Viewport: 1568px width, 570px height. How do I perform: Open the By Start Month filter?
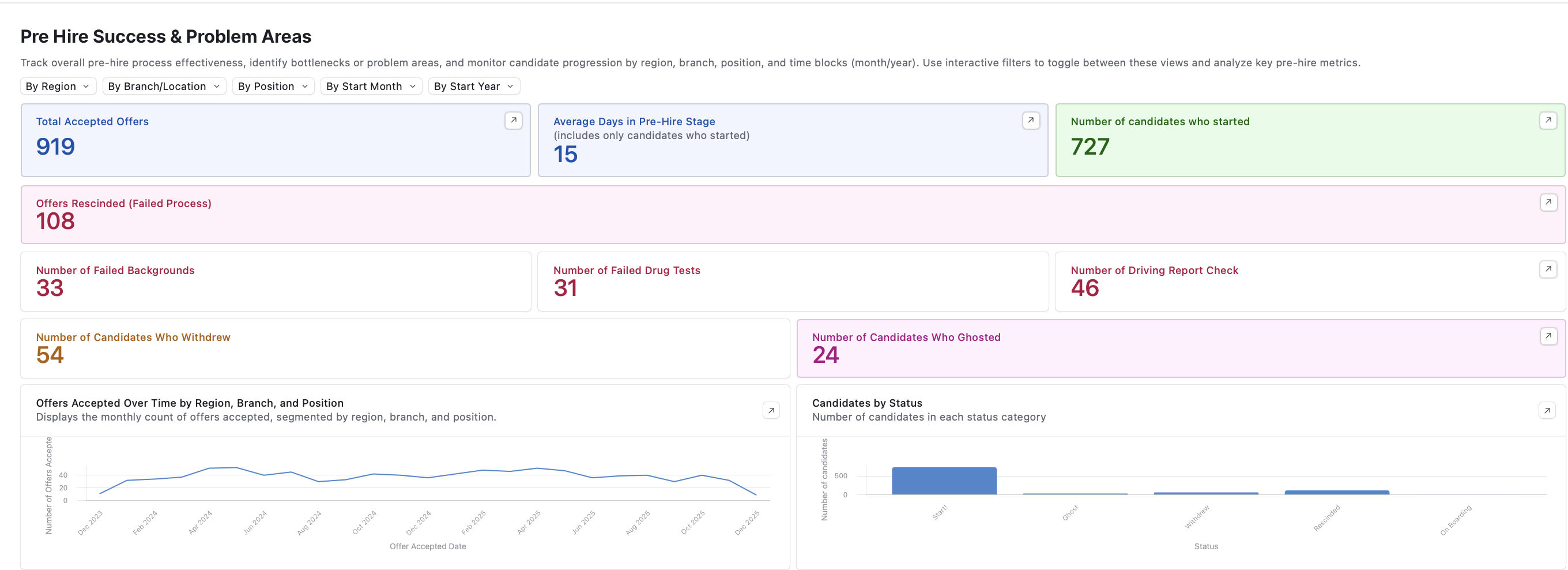(x=371, y=87)
